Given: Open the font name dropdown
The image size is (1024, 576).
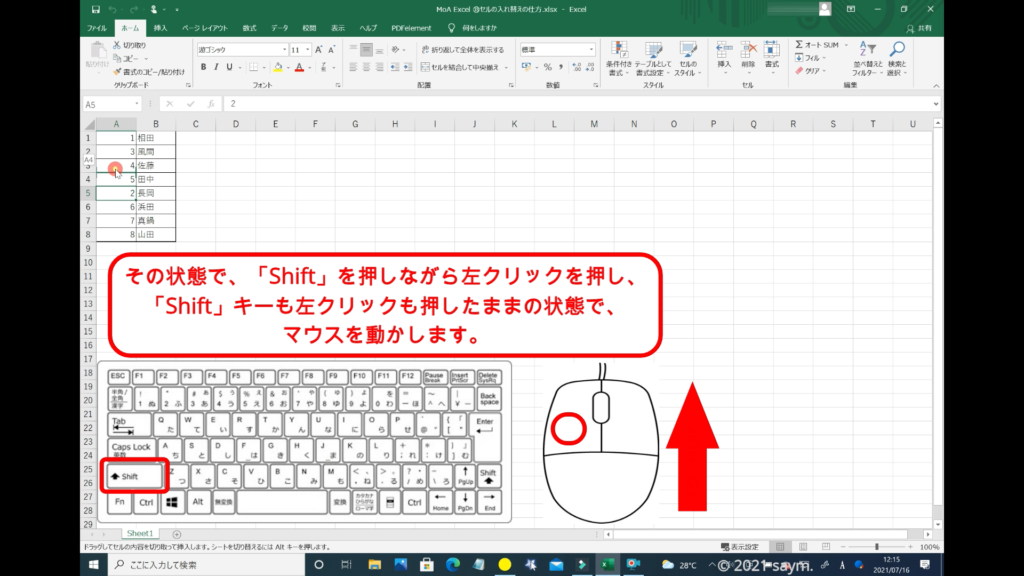Looking at the screenshot, I should (282, 49).
